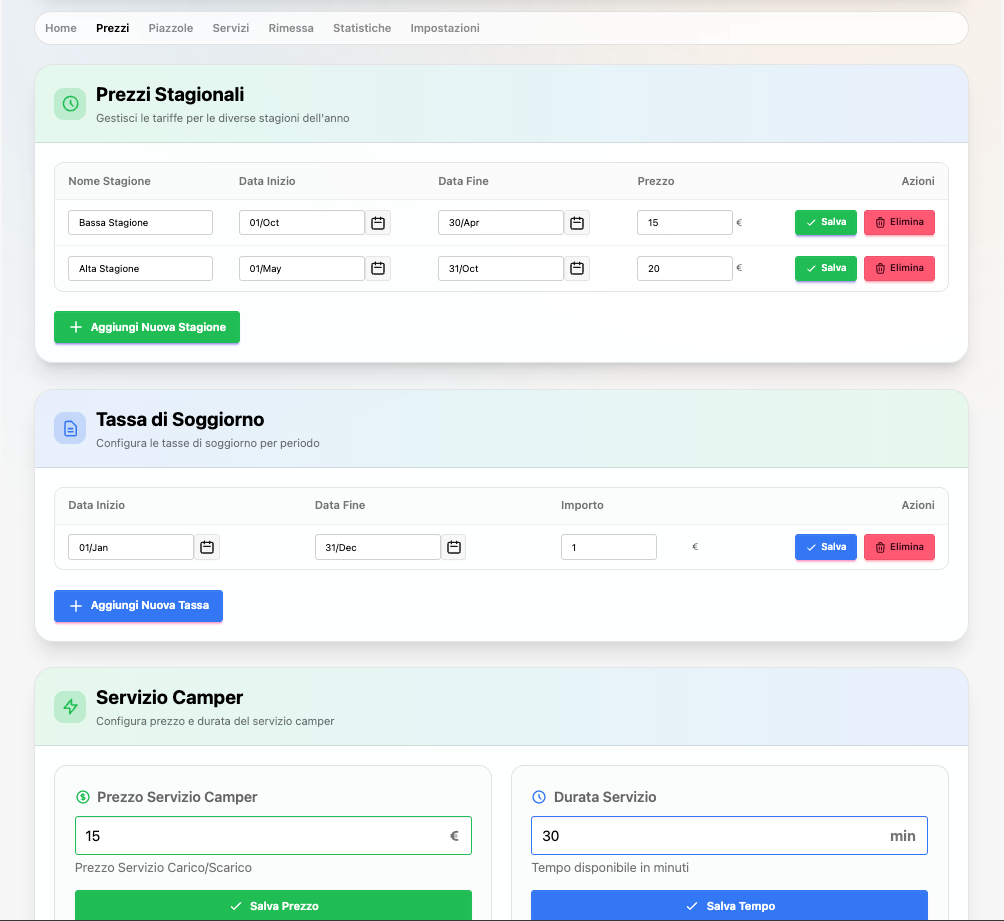This screenshot has height=921, width=1004.
Task: Save the Bassa Stagione row
Action: (x=825, y=222)
